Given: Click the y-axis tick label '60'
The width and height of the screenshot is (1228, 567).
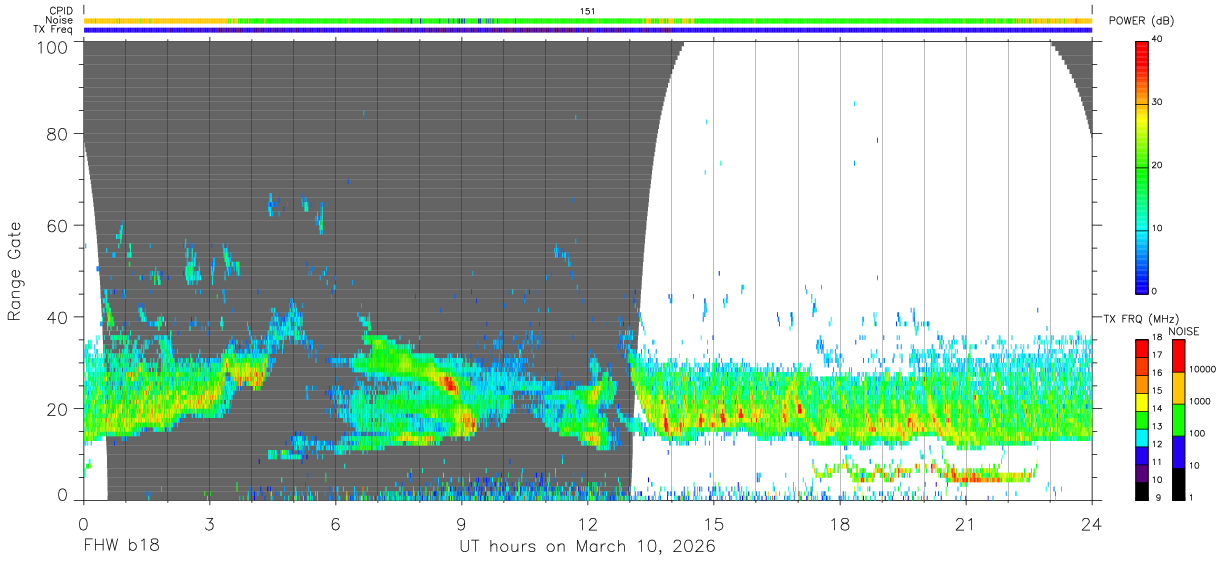Looking at the screenshot, I should [58, 226].
